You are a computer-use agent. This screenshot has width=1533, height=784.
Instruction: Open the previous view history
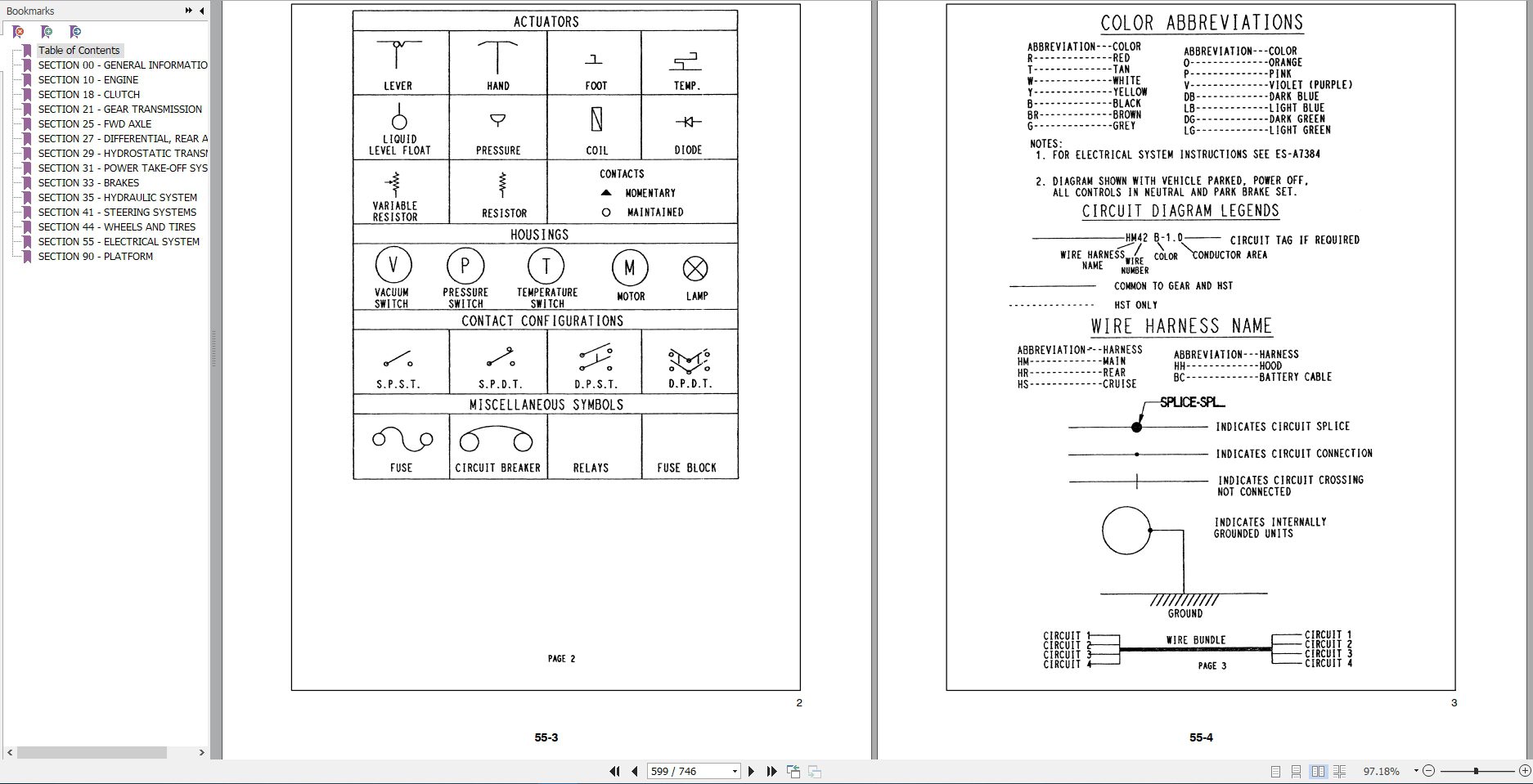[793, 771]
